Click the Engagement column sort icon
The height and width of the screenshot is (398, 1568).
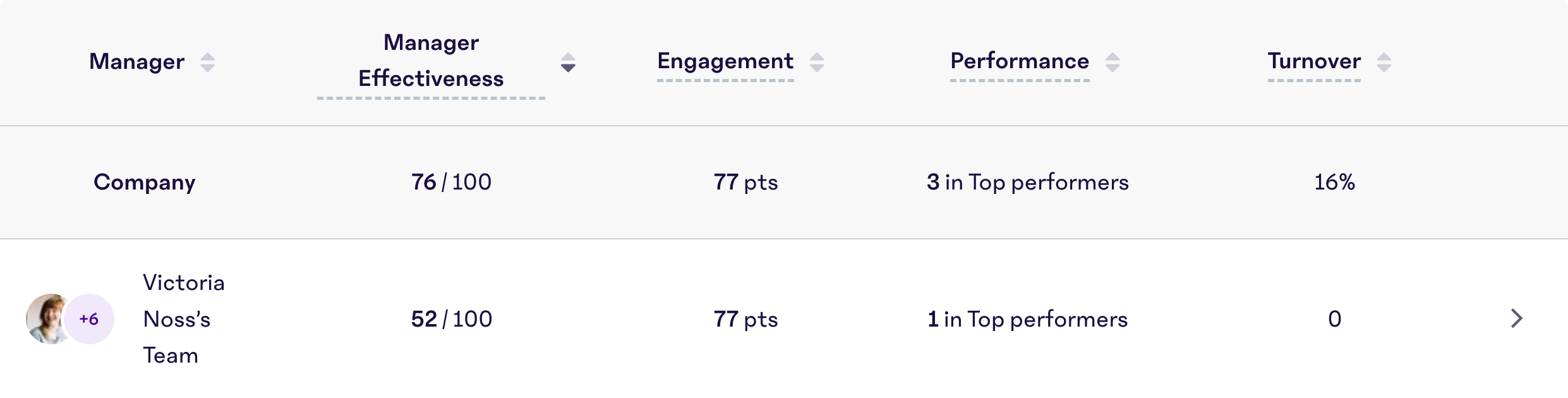pyautogui.click(x=817, y=62)
